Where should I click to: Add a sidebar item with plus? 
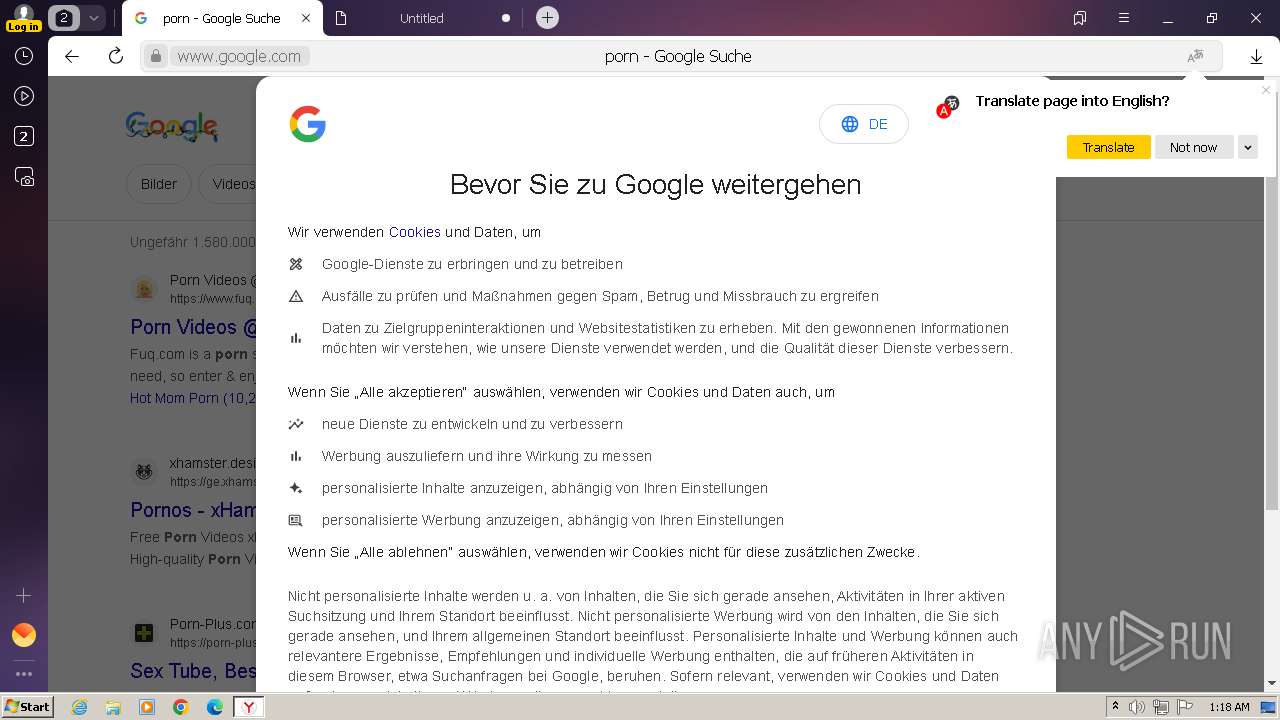click(24, 595)
